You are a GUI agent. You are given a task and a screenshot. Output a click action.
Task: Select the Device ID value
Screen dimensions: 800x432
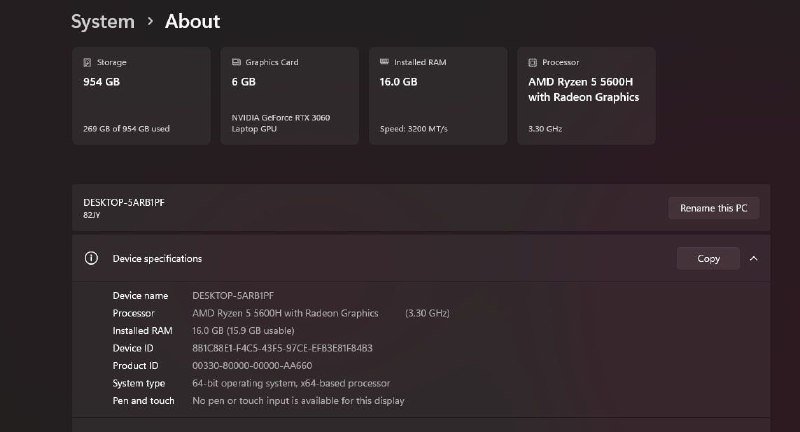pyautogui.click(x=282, y=348)
